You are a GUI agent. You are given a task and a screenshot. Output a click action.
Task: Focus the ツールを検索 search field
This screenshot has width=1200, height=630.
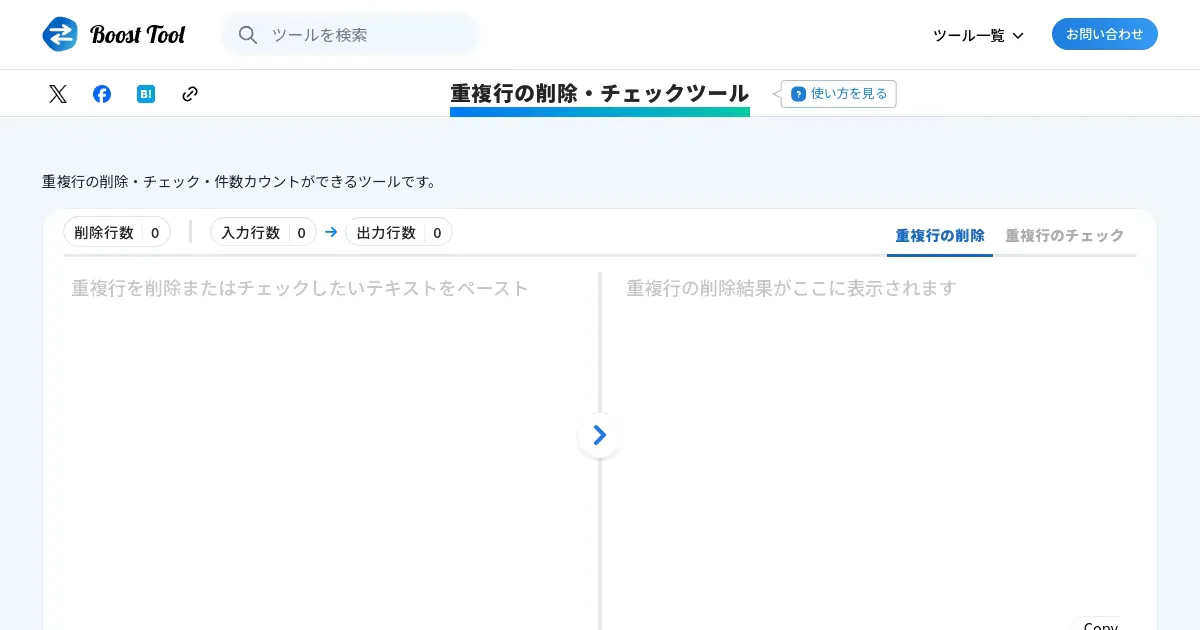coord(370,35)
